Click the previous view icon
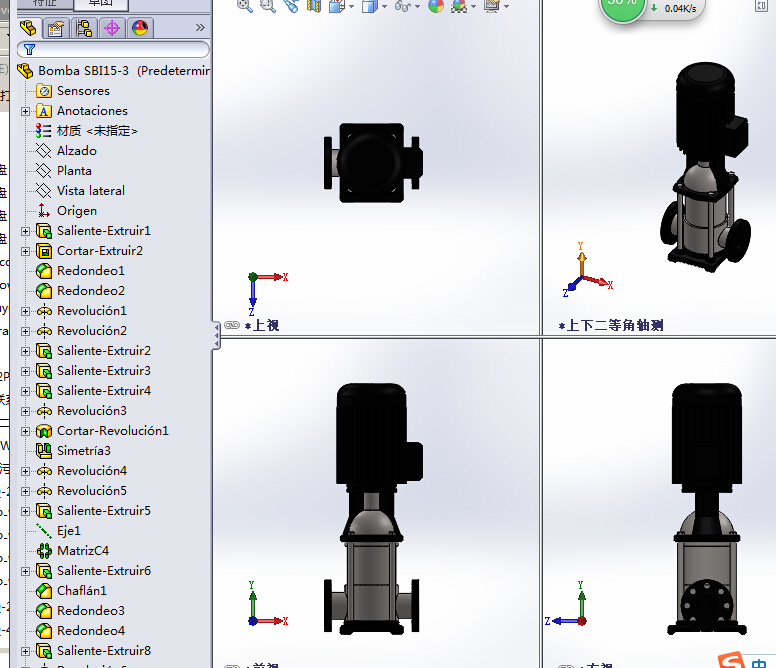Image resolution: width=776 pixels, height=668 pixels. (291, 6)
